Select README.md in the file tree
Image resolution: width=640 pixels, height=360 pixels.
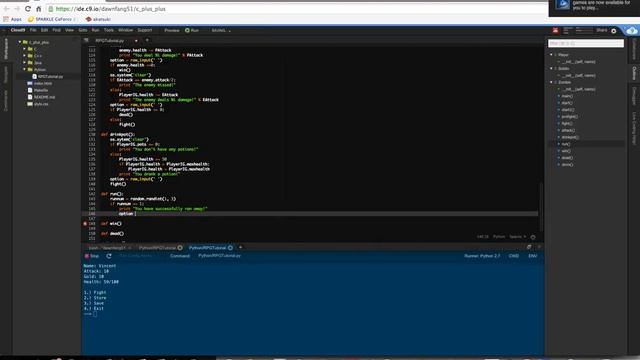[x=41, y=97]
